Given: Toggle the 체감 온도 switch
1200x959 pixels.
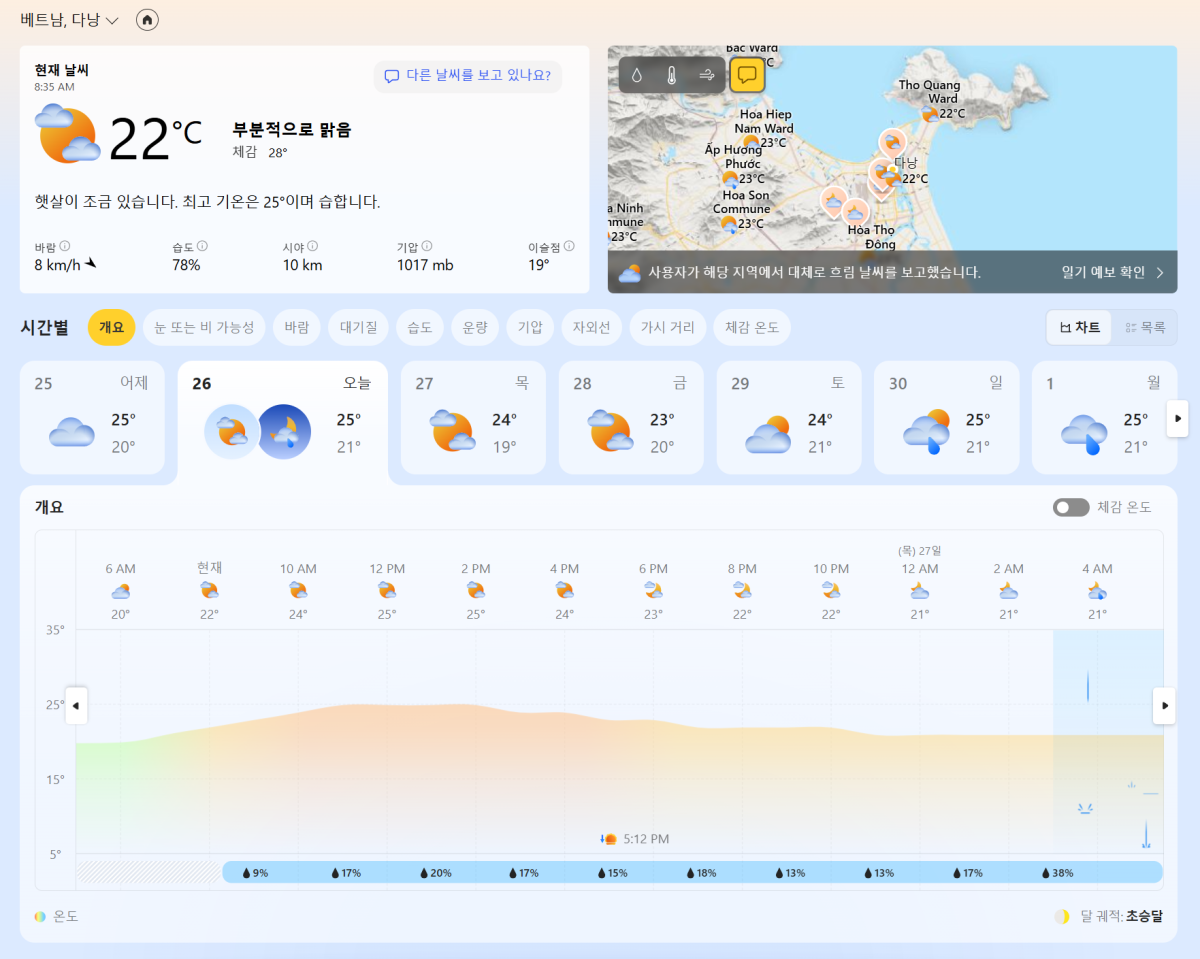Looking at the screenshot, I should 1070,507.
